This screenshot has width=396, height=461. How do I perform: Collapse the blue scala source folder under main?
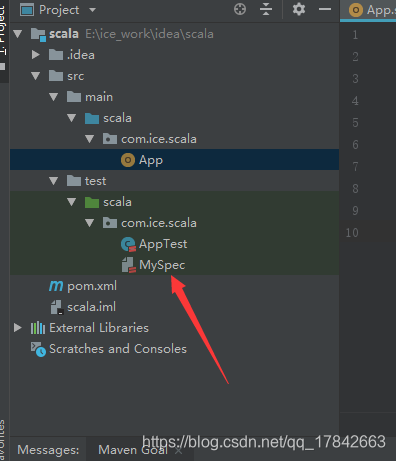coord(72,118)
